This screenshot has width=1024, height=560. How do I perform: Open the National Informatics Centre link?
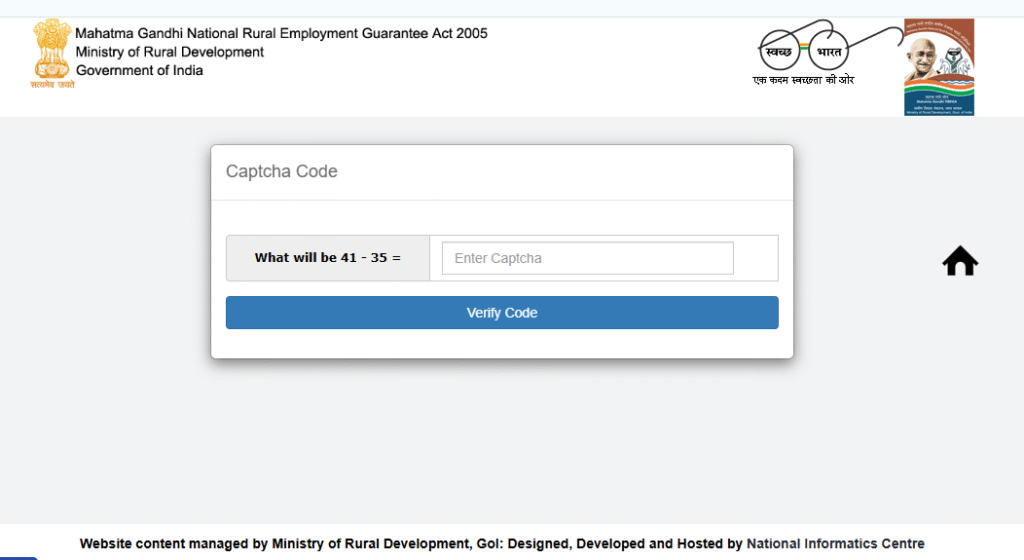[835, 544]
